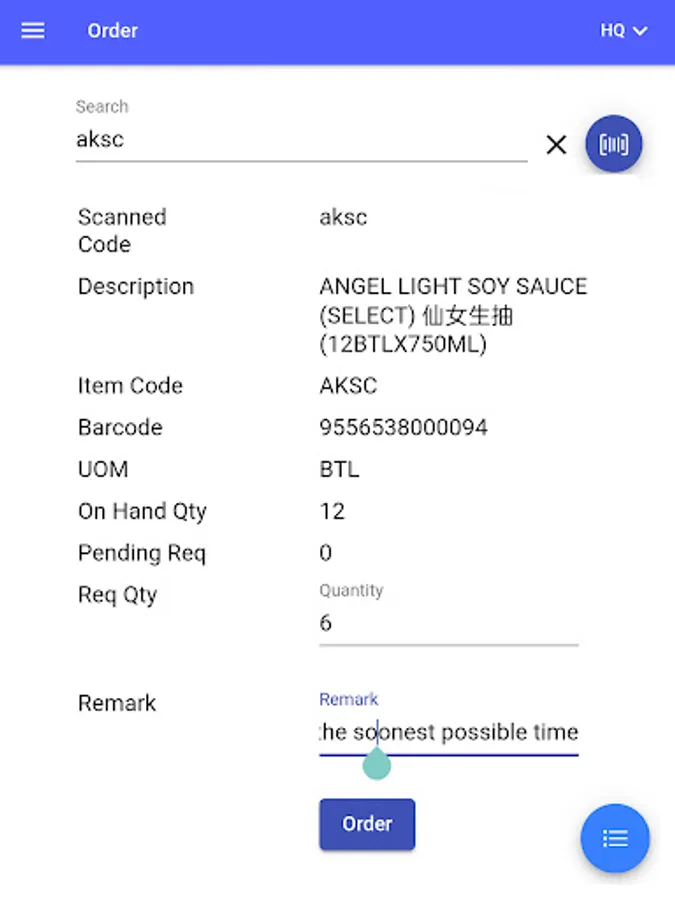Image resolution: width=675 pixels, height=900 pixels.
Task: Select the BTL unit of measure value
Action: 339,469
